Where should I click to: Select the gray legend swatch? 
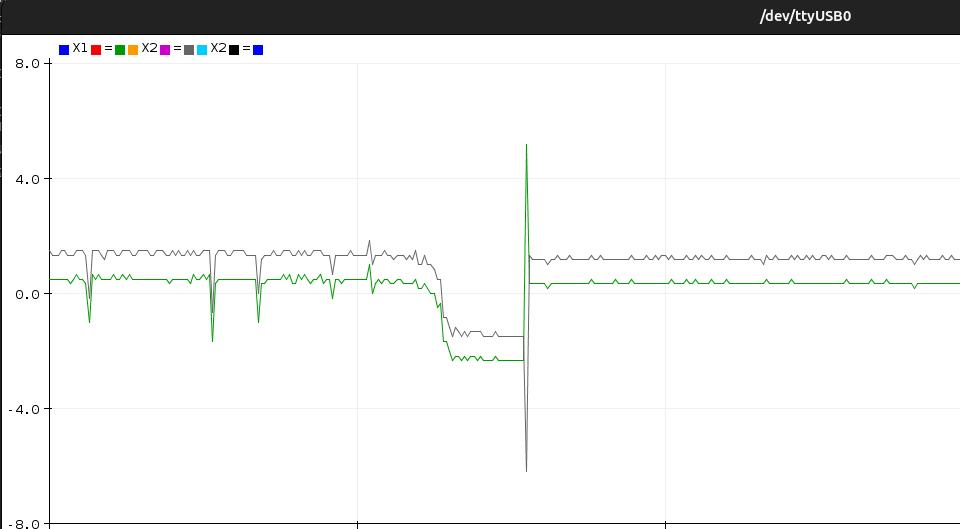click(189, 50)
